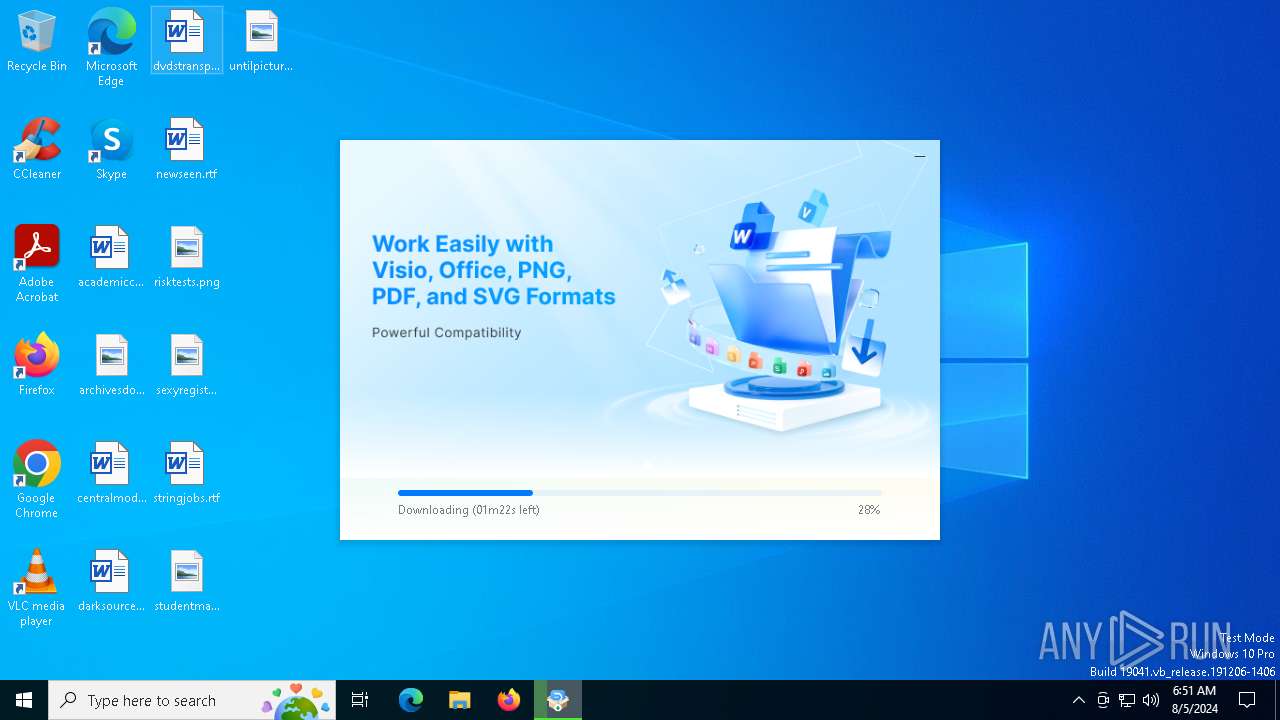
Task: Open the volume control tray icon
Action: (1151, 700)
